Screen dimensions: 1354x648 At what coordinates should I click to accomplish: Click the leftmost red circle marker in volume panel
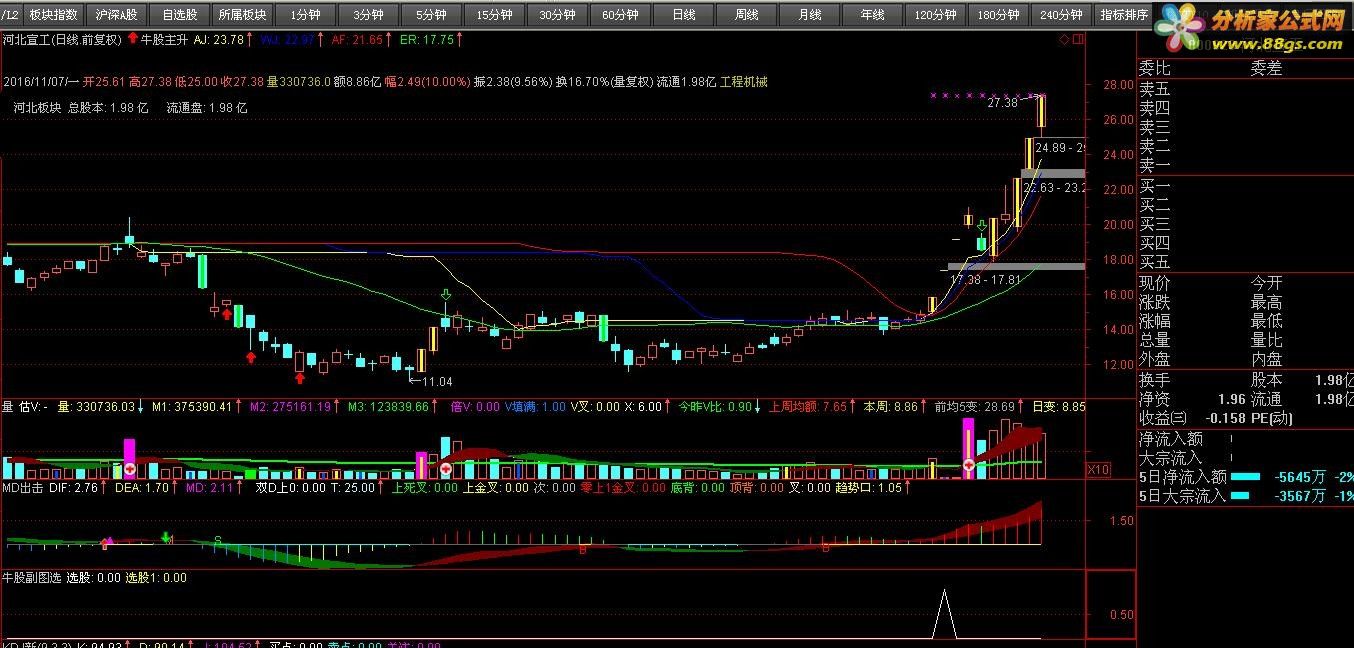point(129,469)
